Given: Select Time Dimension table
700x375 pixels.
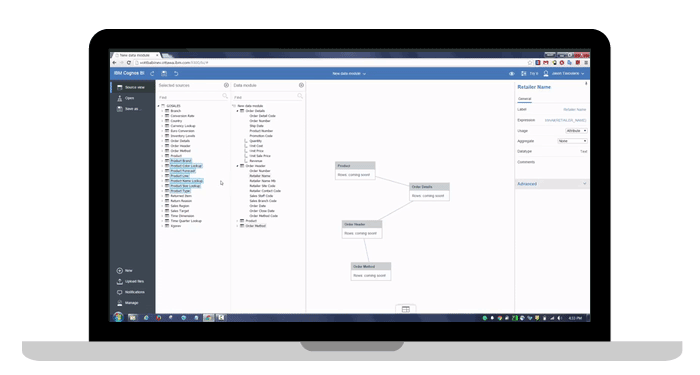Looking at the screenshot, I should [182, 216].
